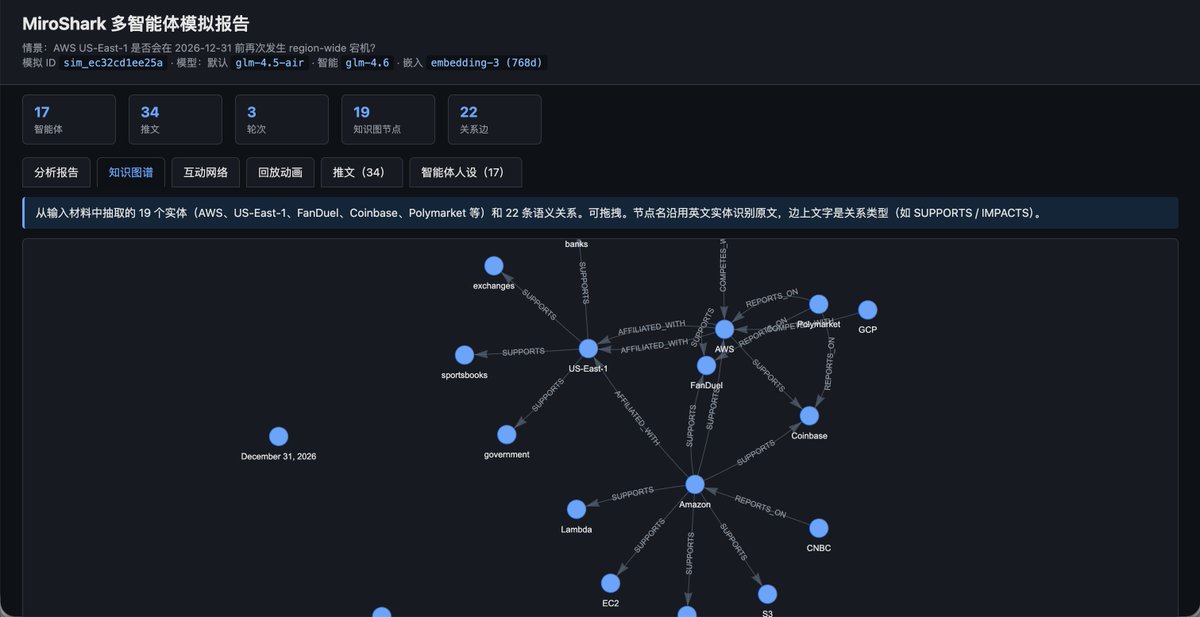Select the GCP node
Viewport: 1200px width, 617px height.
click(867, 310)
